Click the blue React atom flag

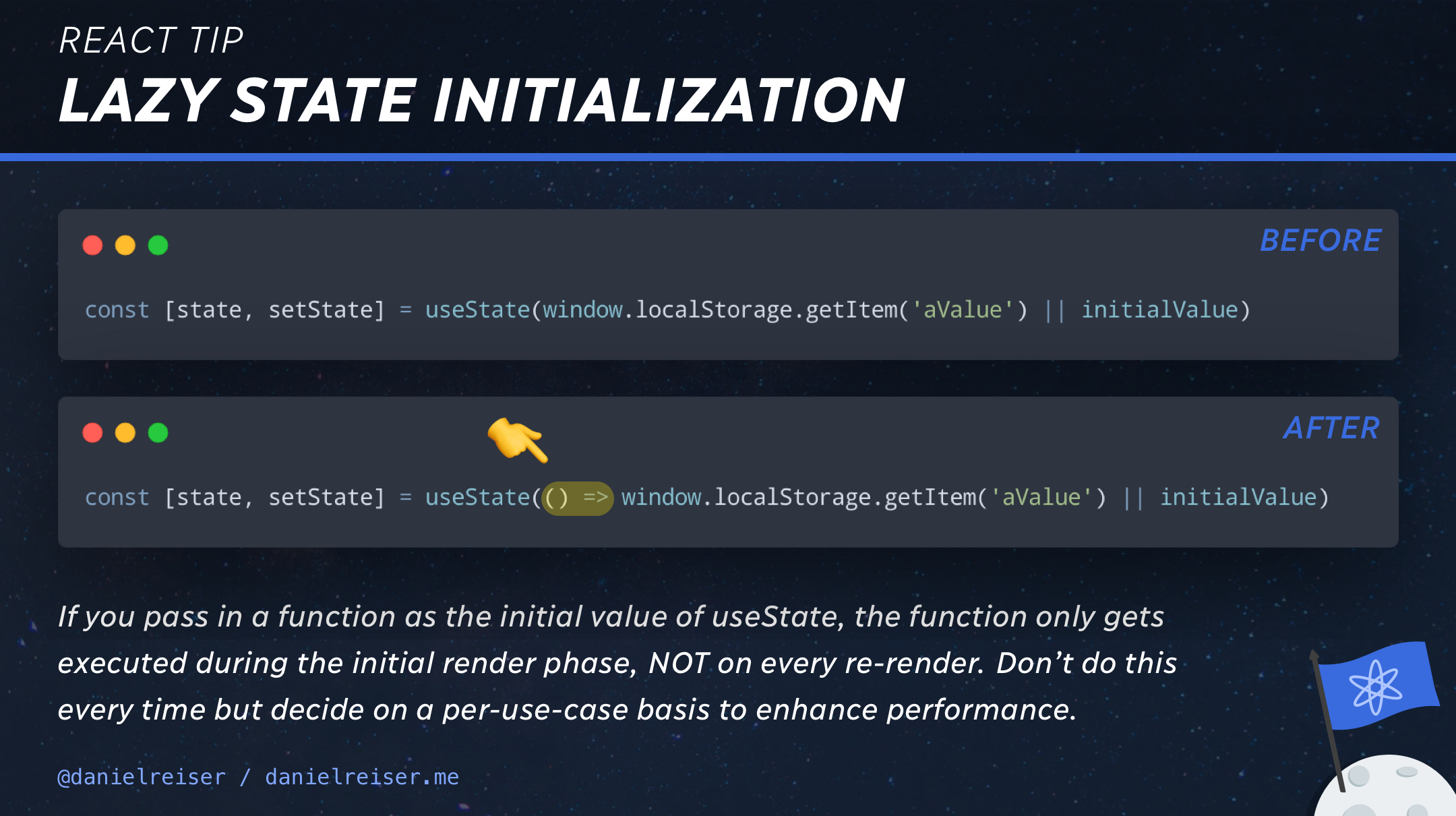1377,686
